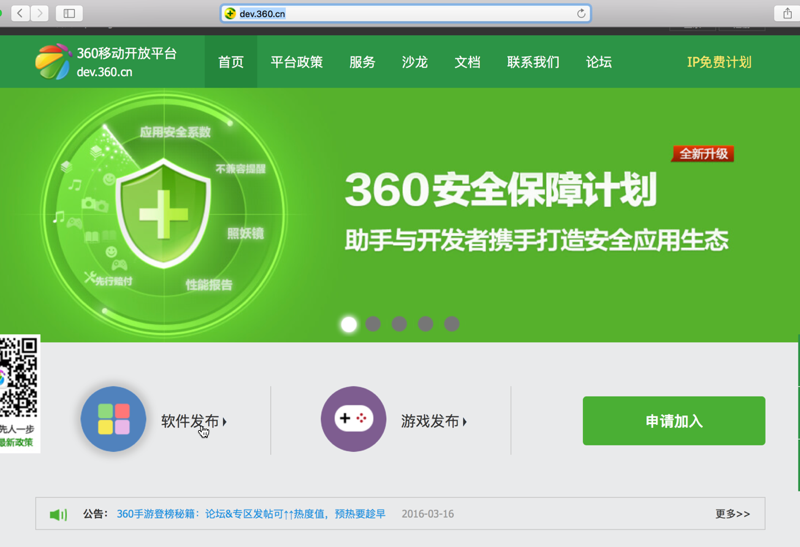Click the 360 mobile open platform logo
Screen dimensions: 800x547
[x=54, y=62]
